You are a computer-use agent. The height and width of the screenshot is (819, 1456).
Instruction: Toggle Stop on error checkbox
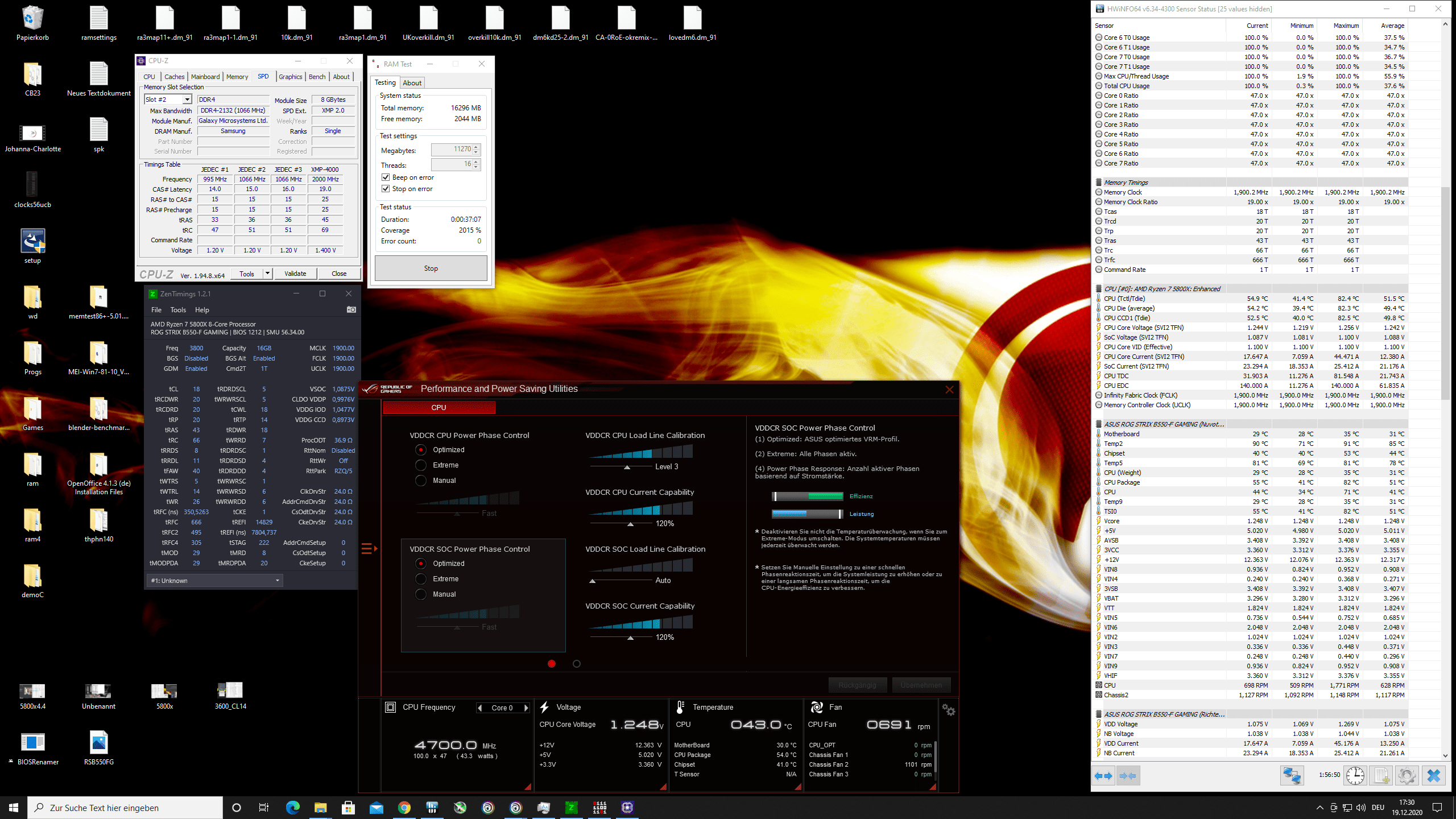[386, 189]
